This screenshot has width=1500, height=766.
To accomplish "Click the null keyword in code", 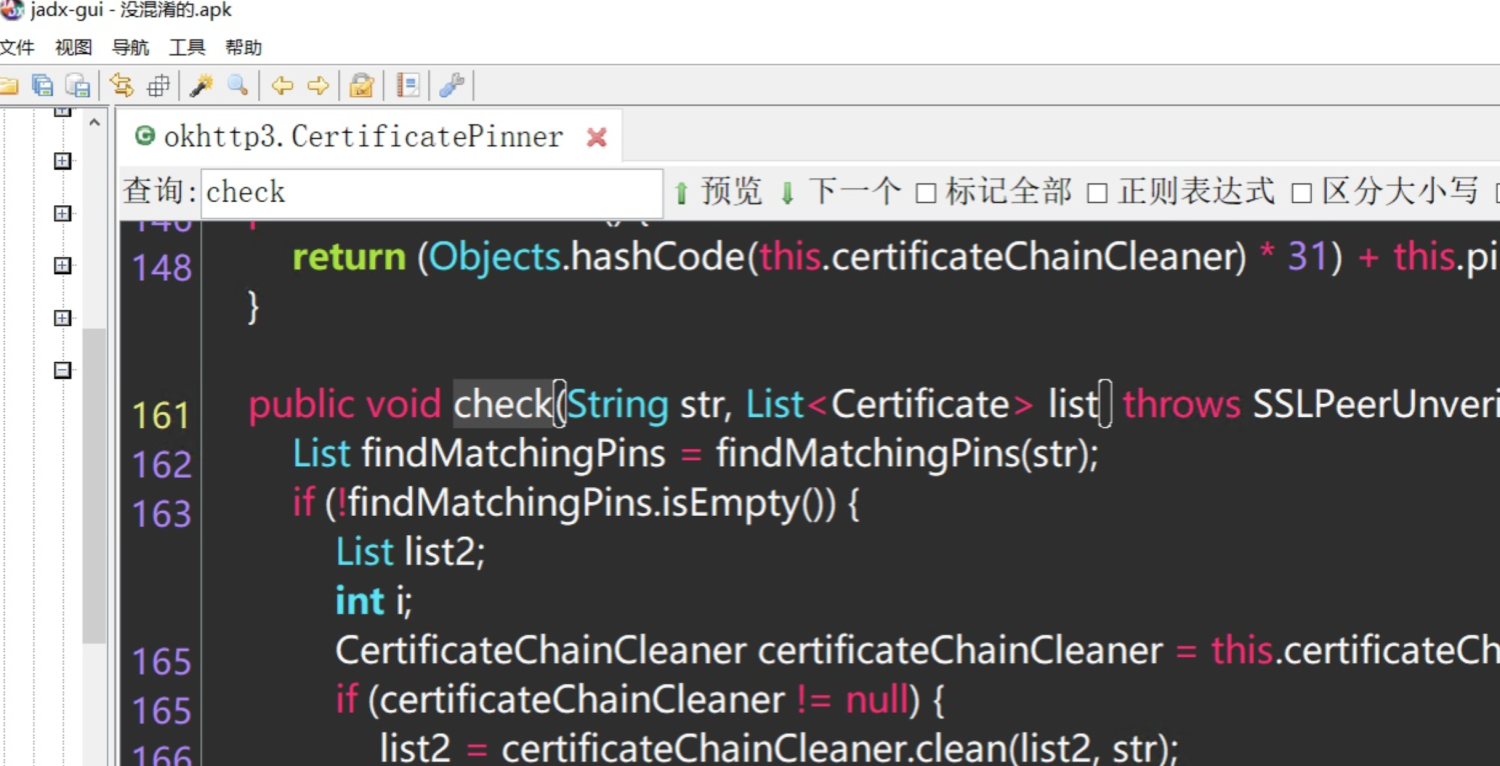I will [x=876, y=699].
